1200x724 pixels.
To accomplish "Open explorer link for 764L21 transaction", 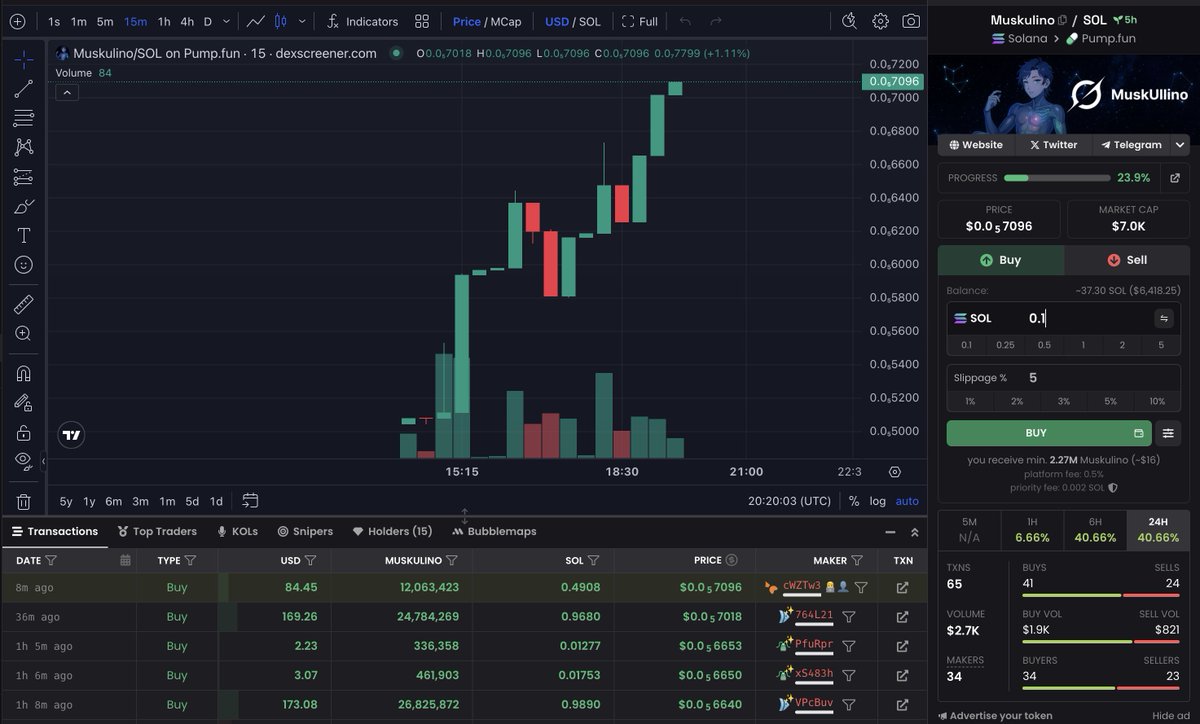I will click(x=902, y=617).
